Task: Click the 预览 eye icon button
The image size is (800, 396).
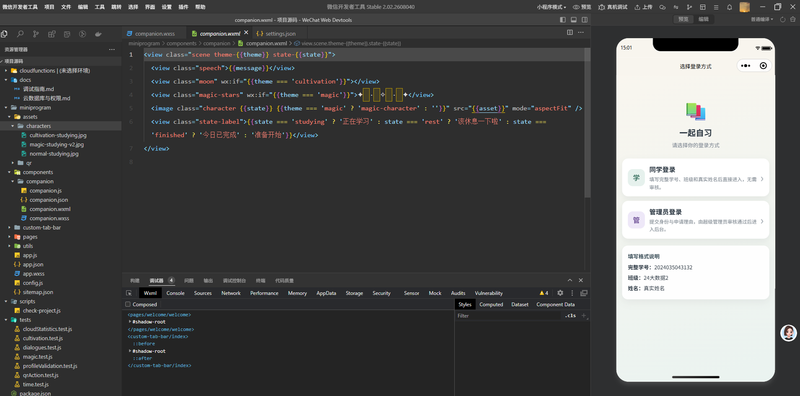Action: (x=577, y=7)
